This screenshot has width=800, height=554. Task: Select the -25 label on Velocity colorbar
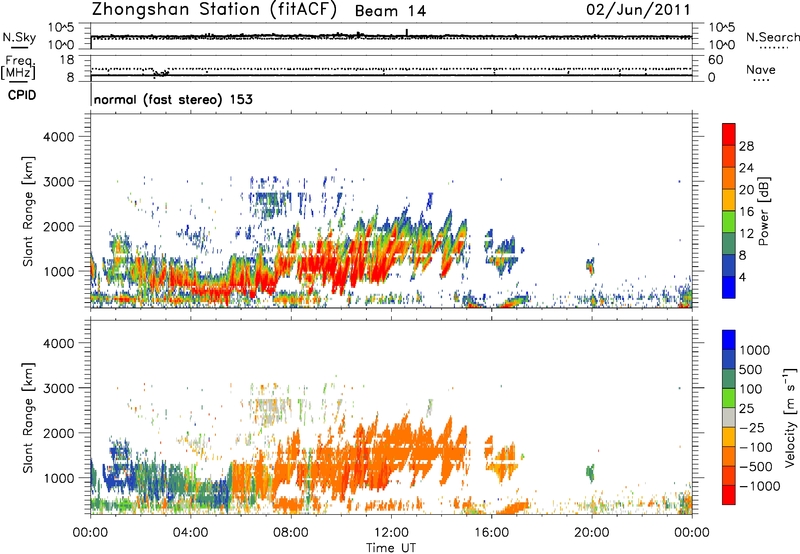(752, 427)
